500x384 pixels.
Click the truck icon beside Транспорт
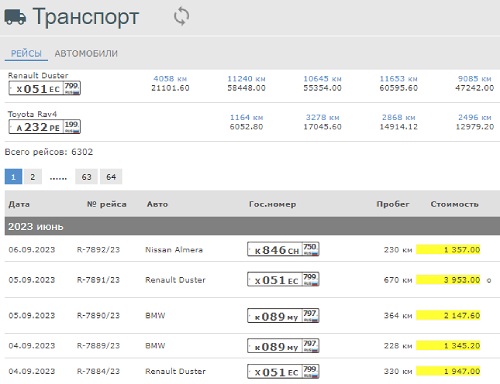click(15, 17)
